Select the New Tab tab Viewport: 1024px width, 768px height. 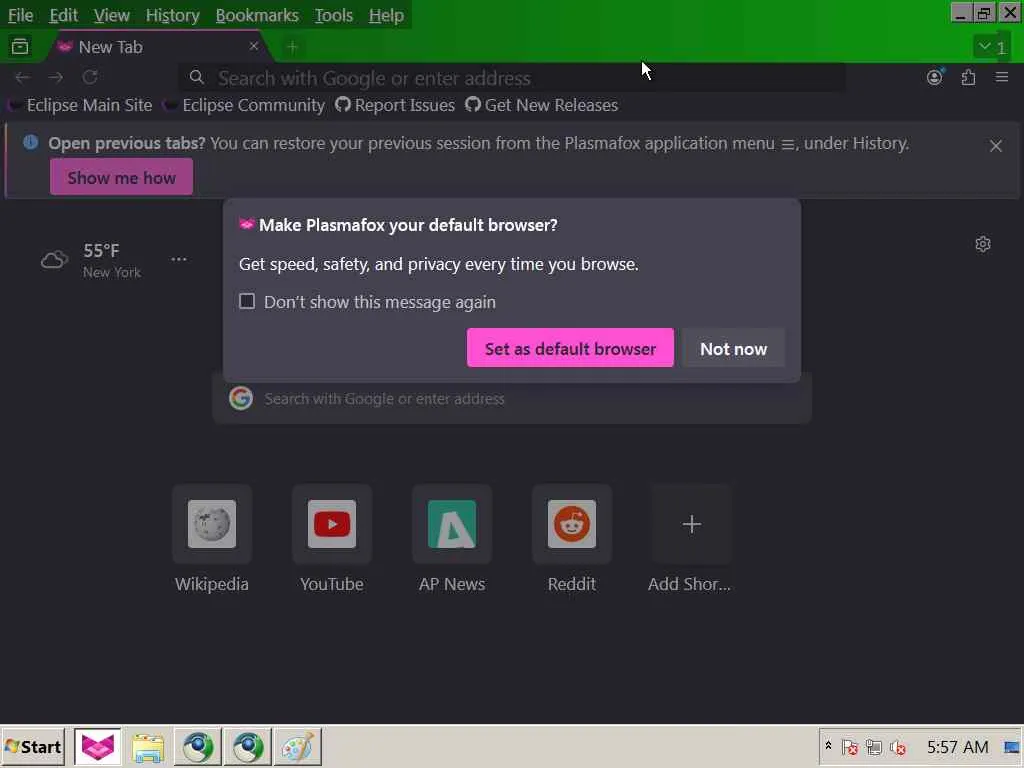157,47
